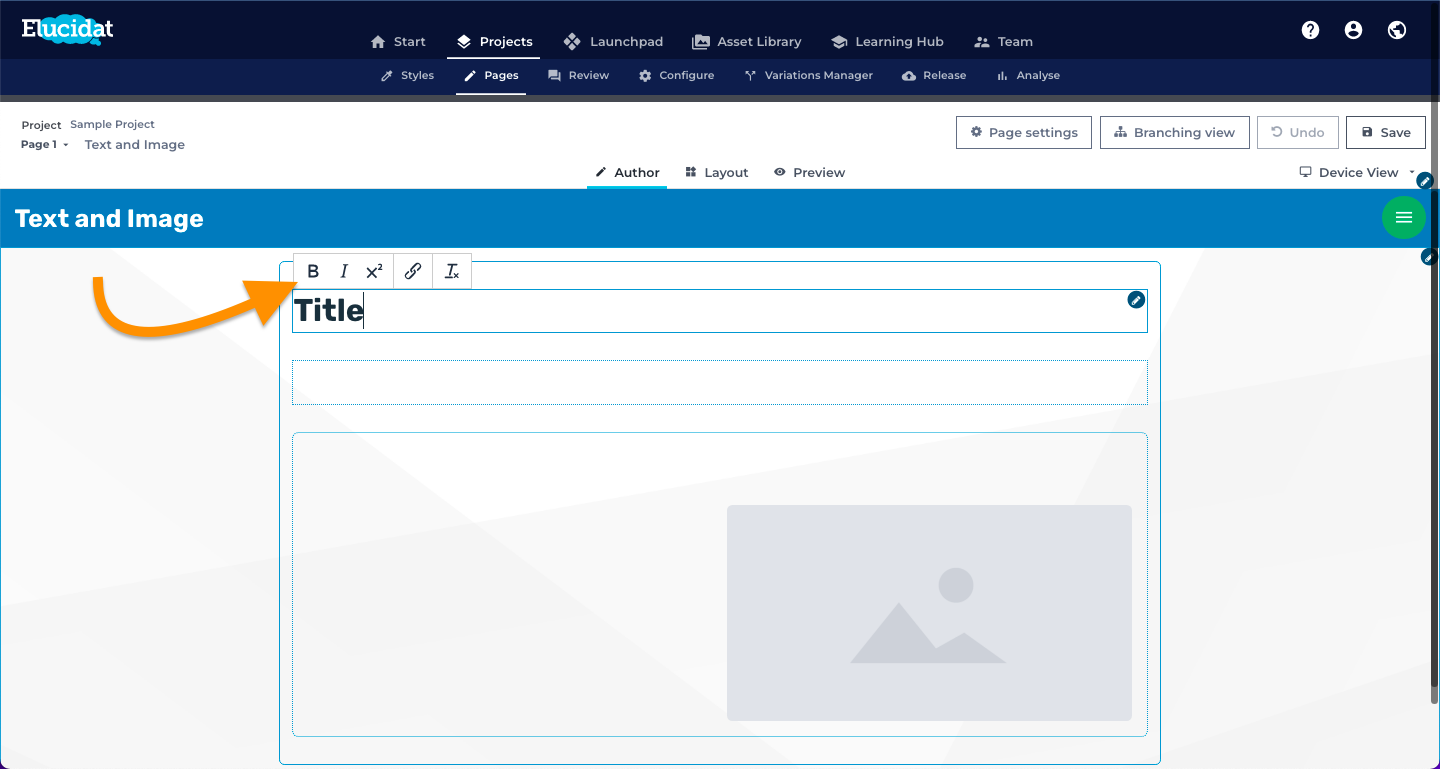
Task: Open the Review tab
Action: (578, 75)
